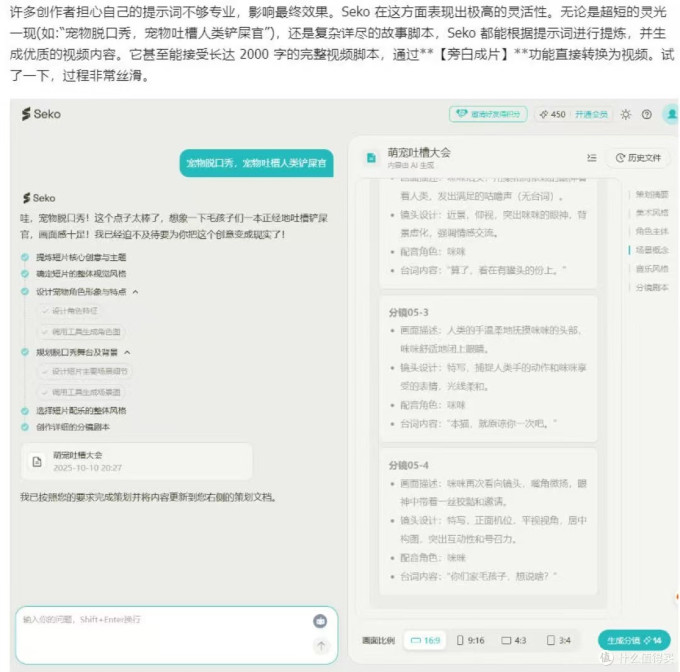The width and height of the screenshot is (680, 672).
Task: Select the 9:16 aspect ratio
Action: (x=471, y=640)
